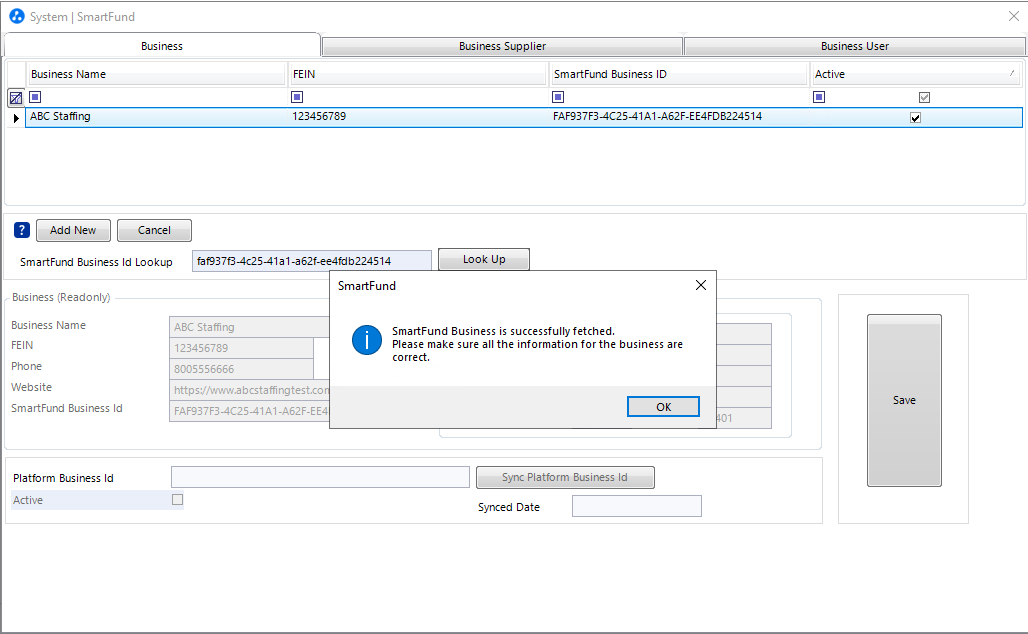Click the readonly Phone field 8005556666

point(241,369)
